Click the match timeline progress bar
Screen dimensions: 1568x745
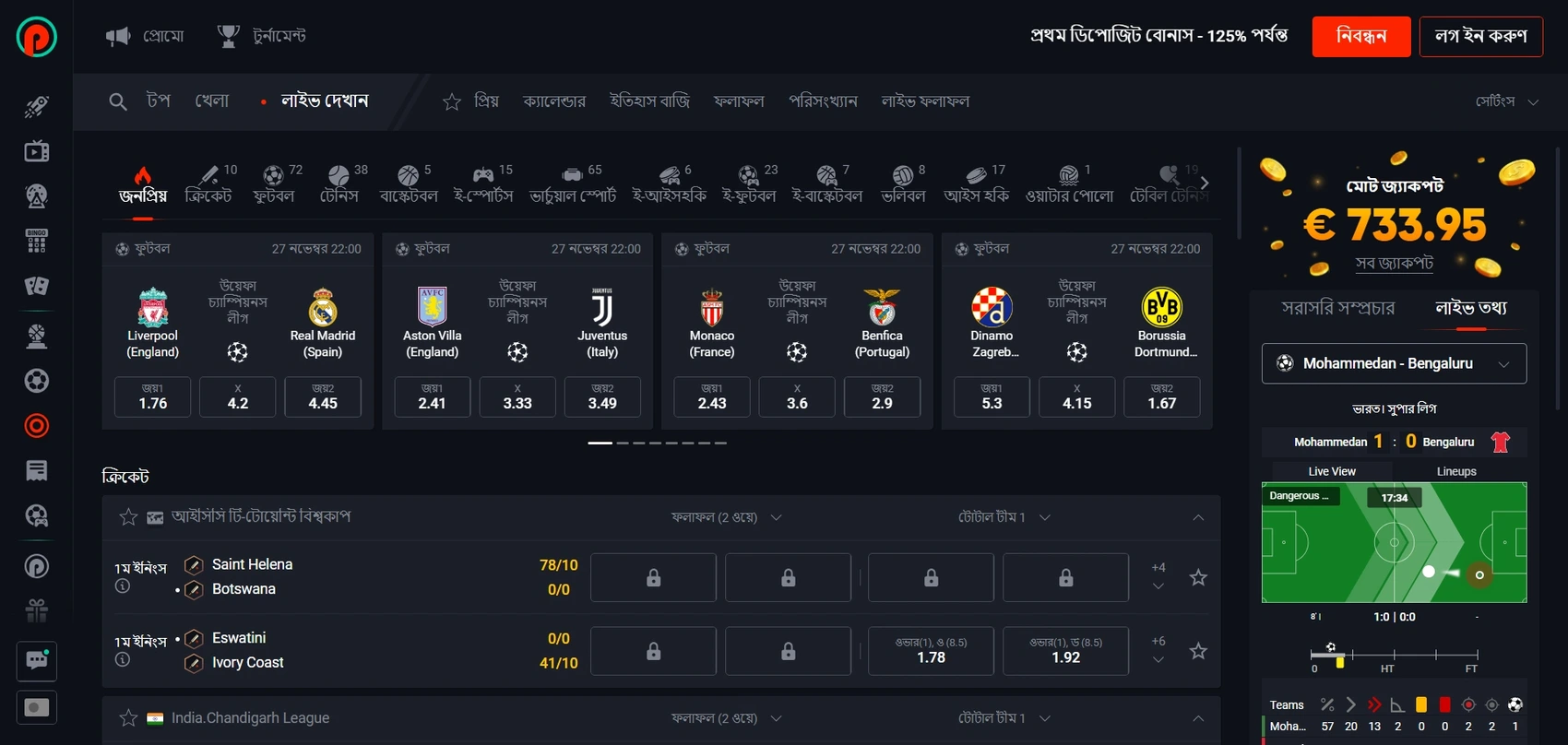point(1394,655)
